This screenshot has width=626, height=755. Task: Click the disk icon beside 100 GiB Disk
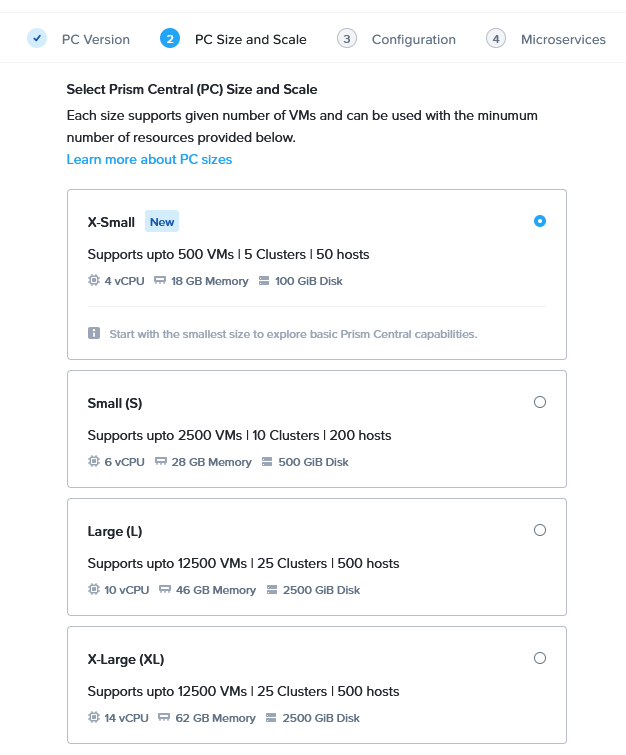pyautogui.click(x=264, y=281)
